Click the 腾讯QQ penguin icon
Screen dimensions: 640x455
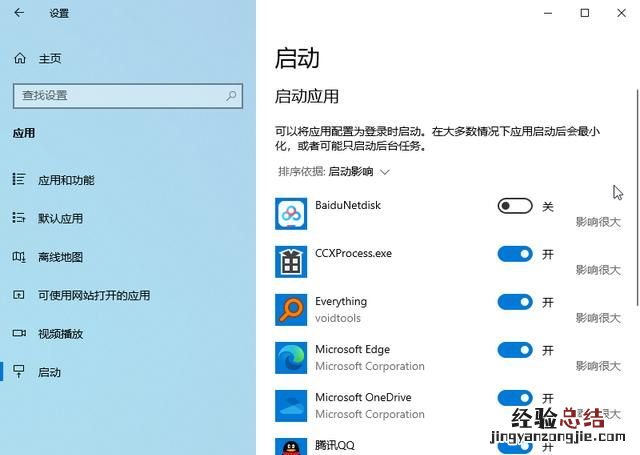[291, 446]
